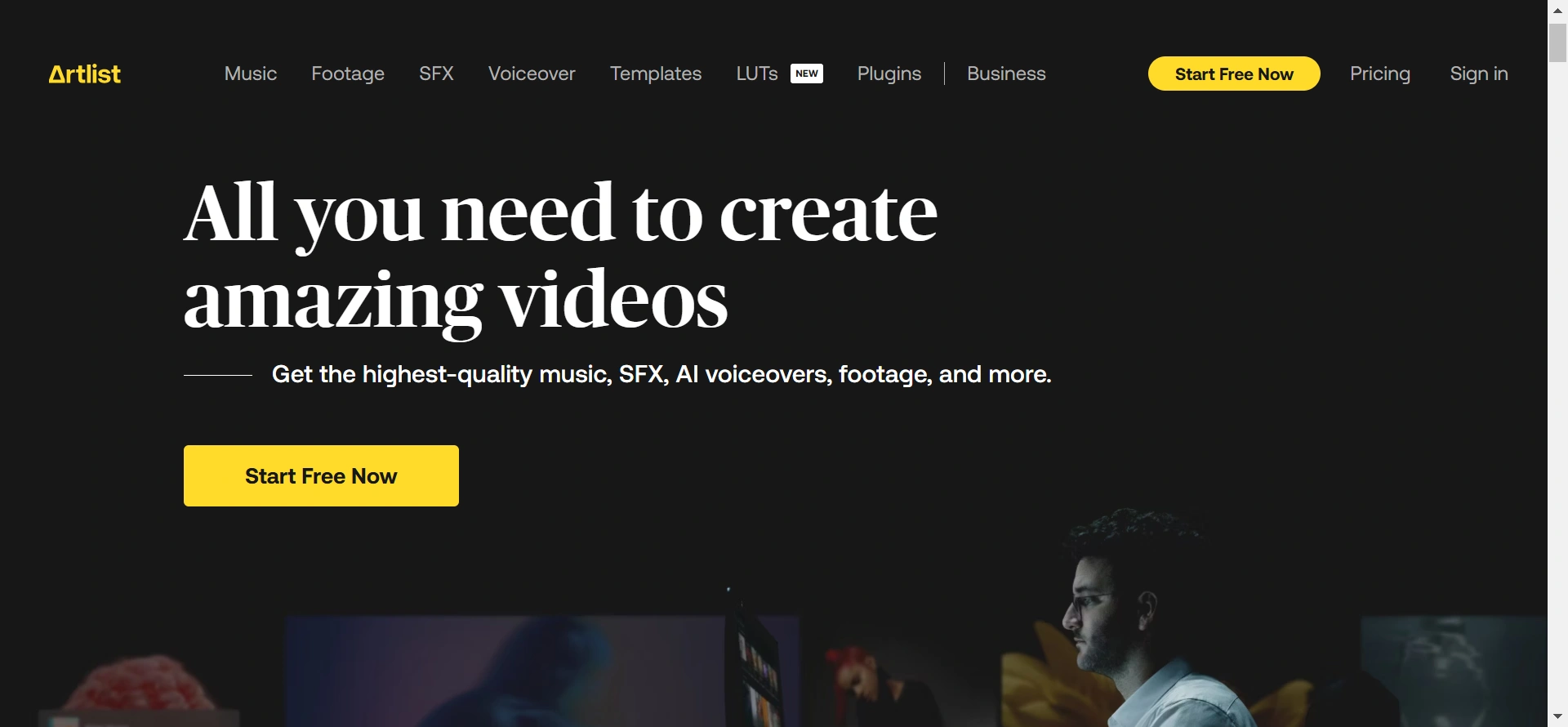Viewport: 1568px width, 727px height.
Task: Click Start Free Now in the header
Action: pyautogui.click(x=1234, y=74)
